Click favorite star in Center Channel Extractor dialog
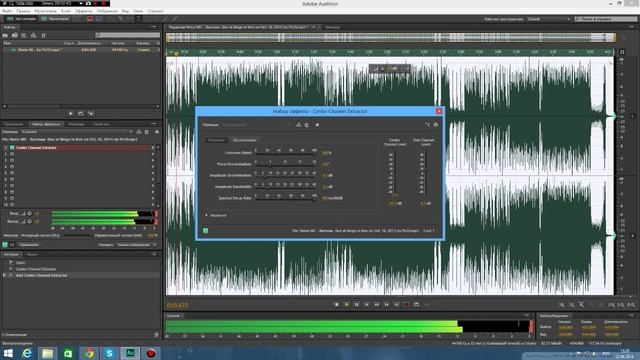640x360 pixels. 317,125
